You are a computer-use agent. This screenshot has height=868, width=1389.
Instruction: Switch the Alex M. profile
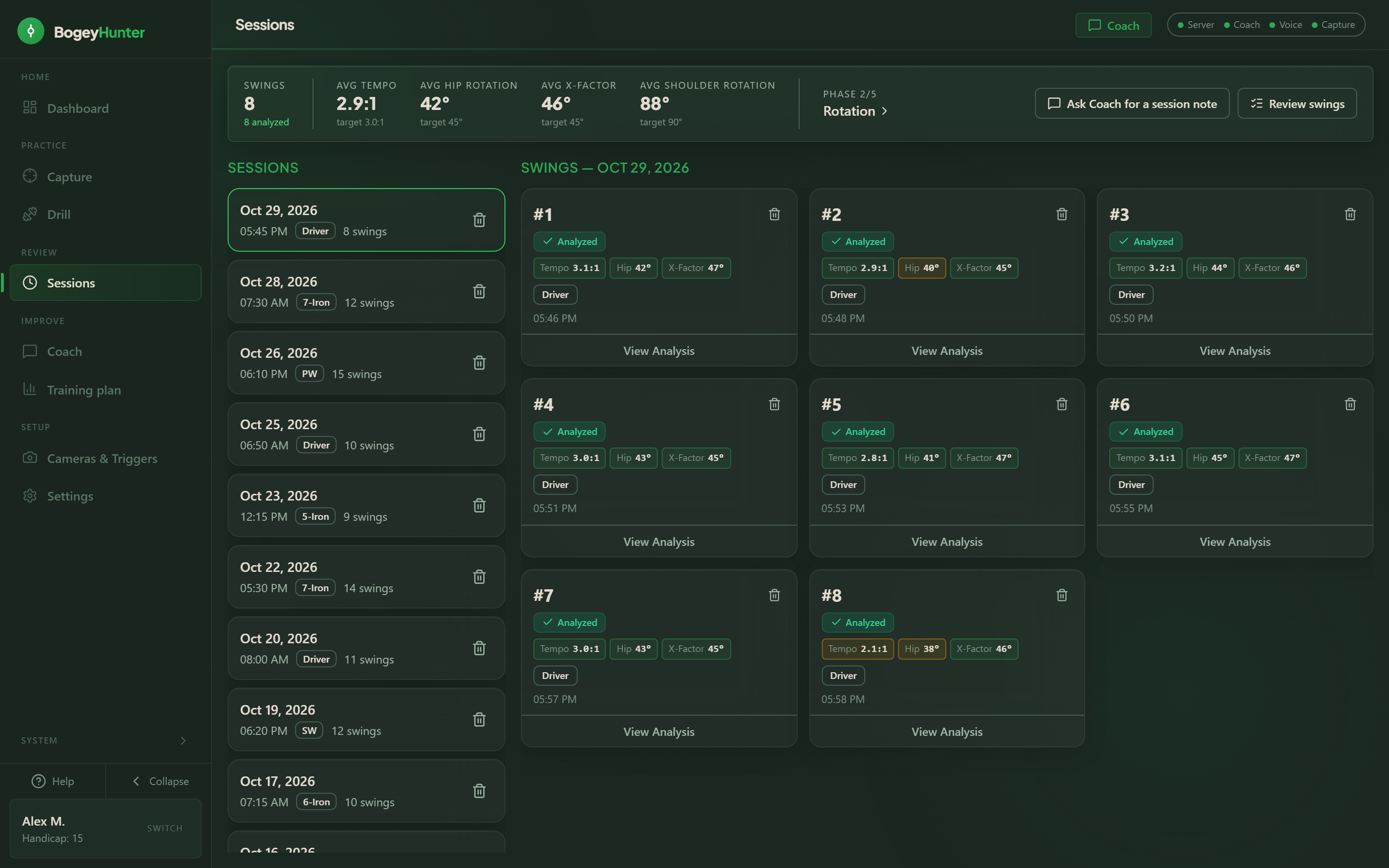coord(165,828)
